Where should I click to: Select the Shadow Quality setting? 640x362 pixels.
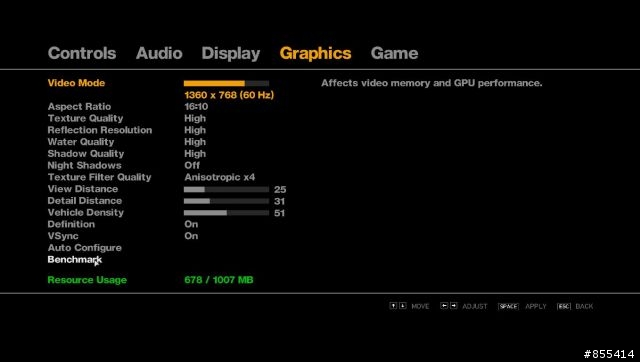coord(86,153)
